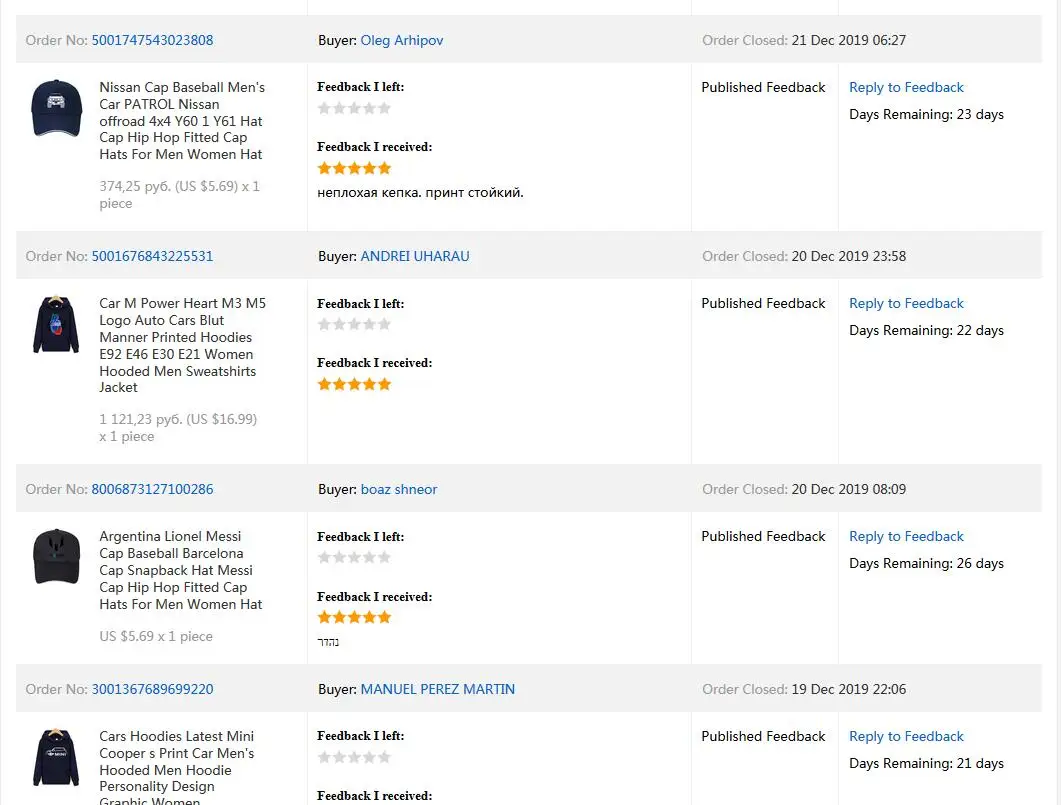The height and width of the screenshot is (805, 1061).
Task: Reply to Feedback for MANUEL PEREZ MARTIN order
Action: 906,736
